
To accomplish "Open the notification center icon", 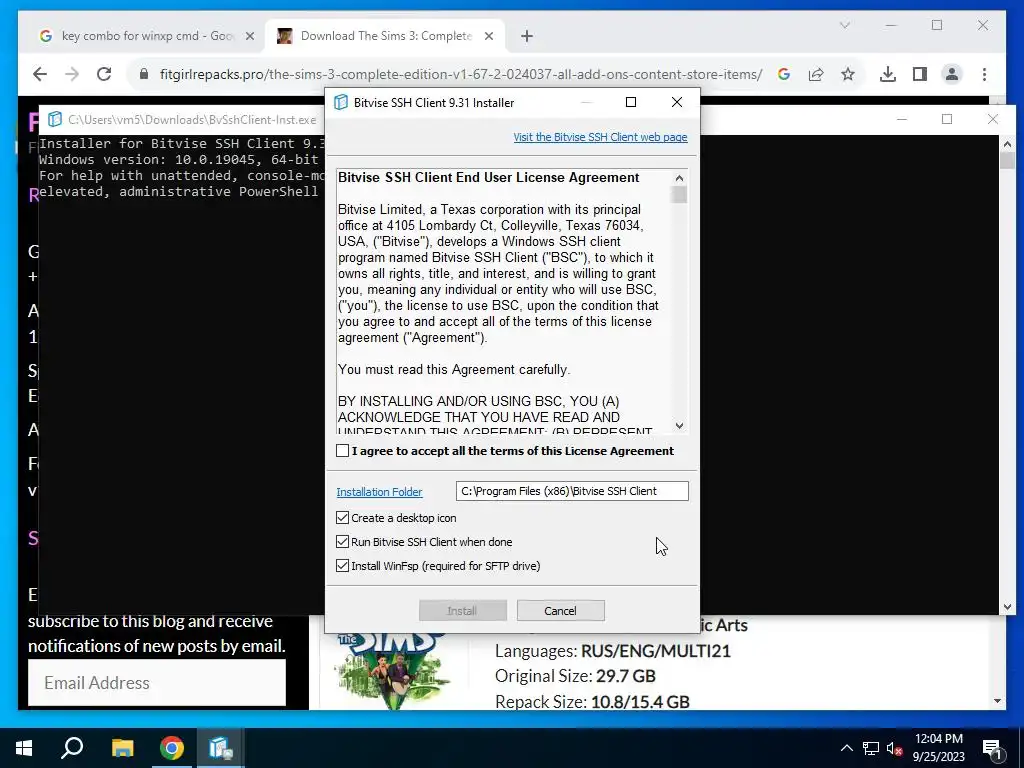I will [x=992, y=749].
